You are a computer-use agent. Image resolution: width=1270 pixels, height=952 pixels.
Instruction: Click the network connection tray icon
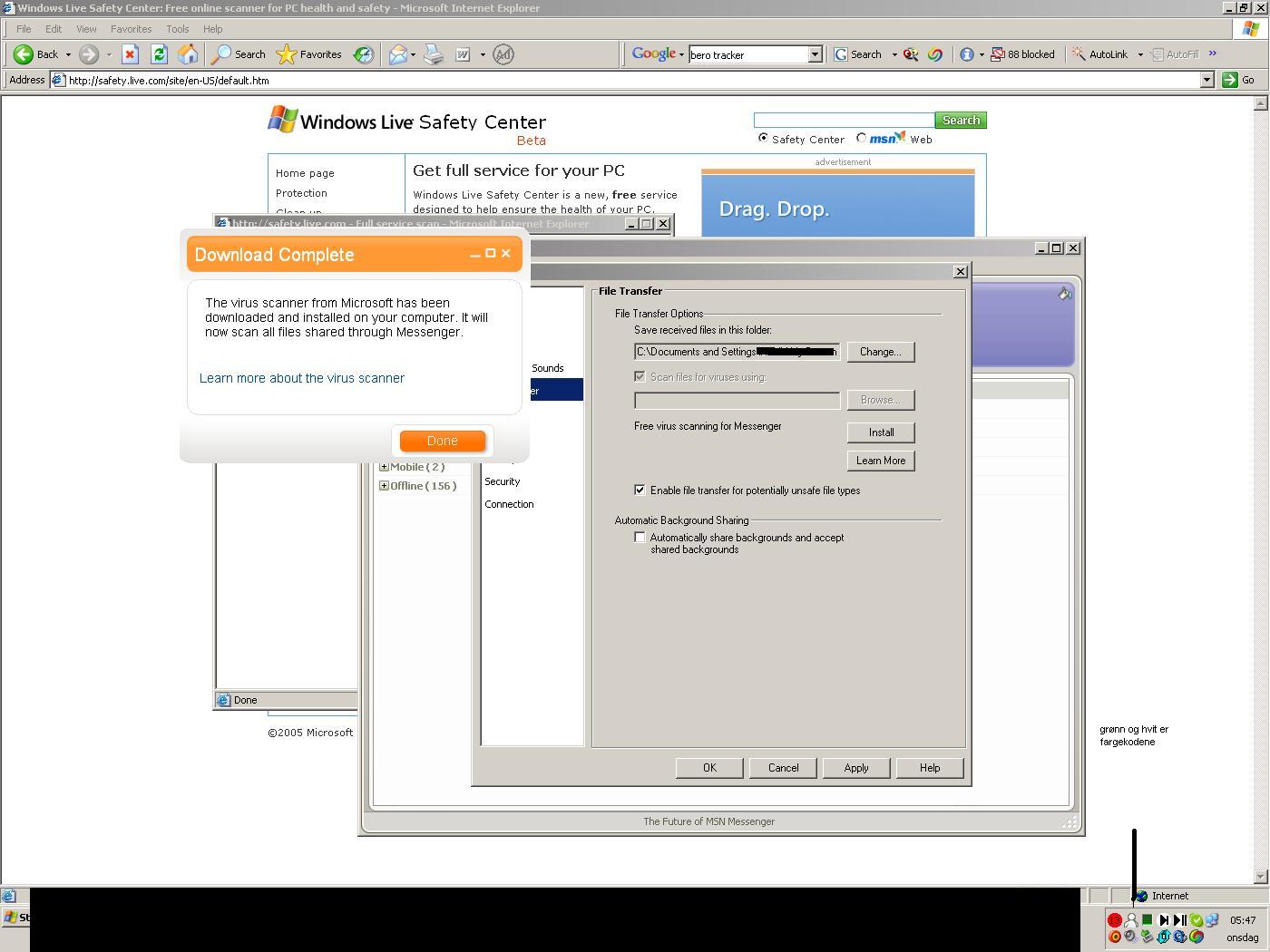pyautogui.click(x=1212, y=919)
